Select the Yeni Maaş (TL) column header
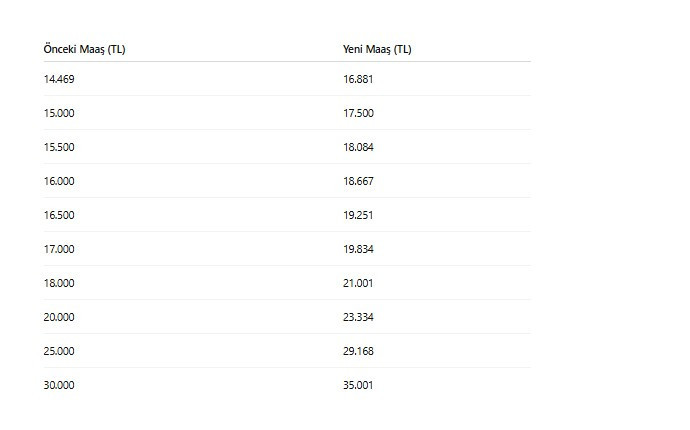The image size is (690, 430). [377, 49]
